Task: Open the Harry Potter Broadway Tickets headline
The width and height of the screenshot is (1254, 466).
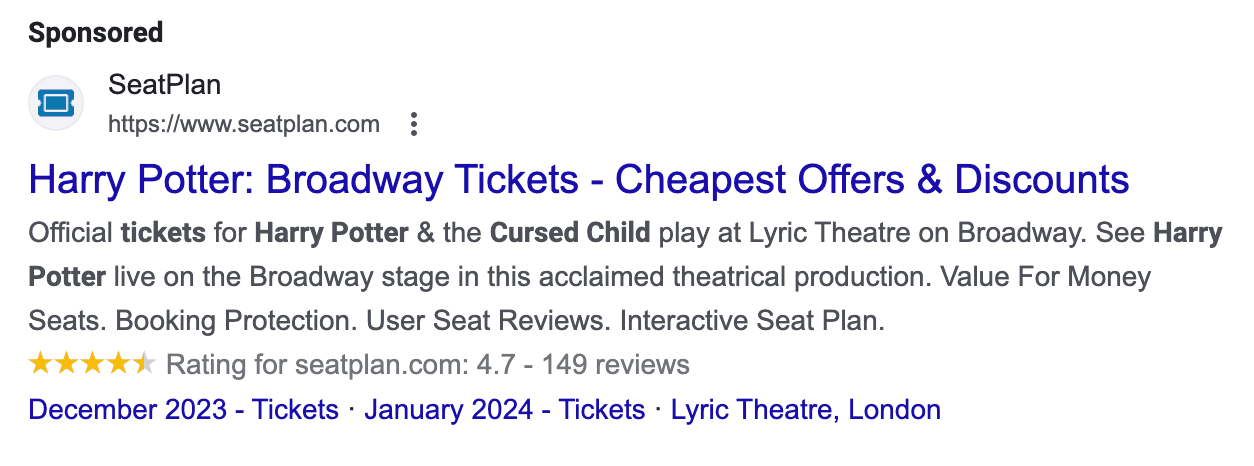Action: [x=579, y=180]
